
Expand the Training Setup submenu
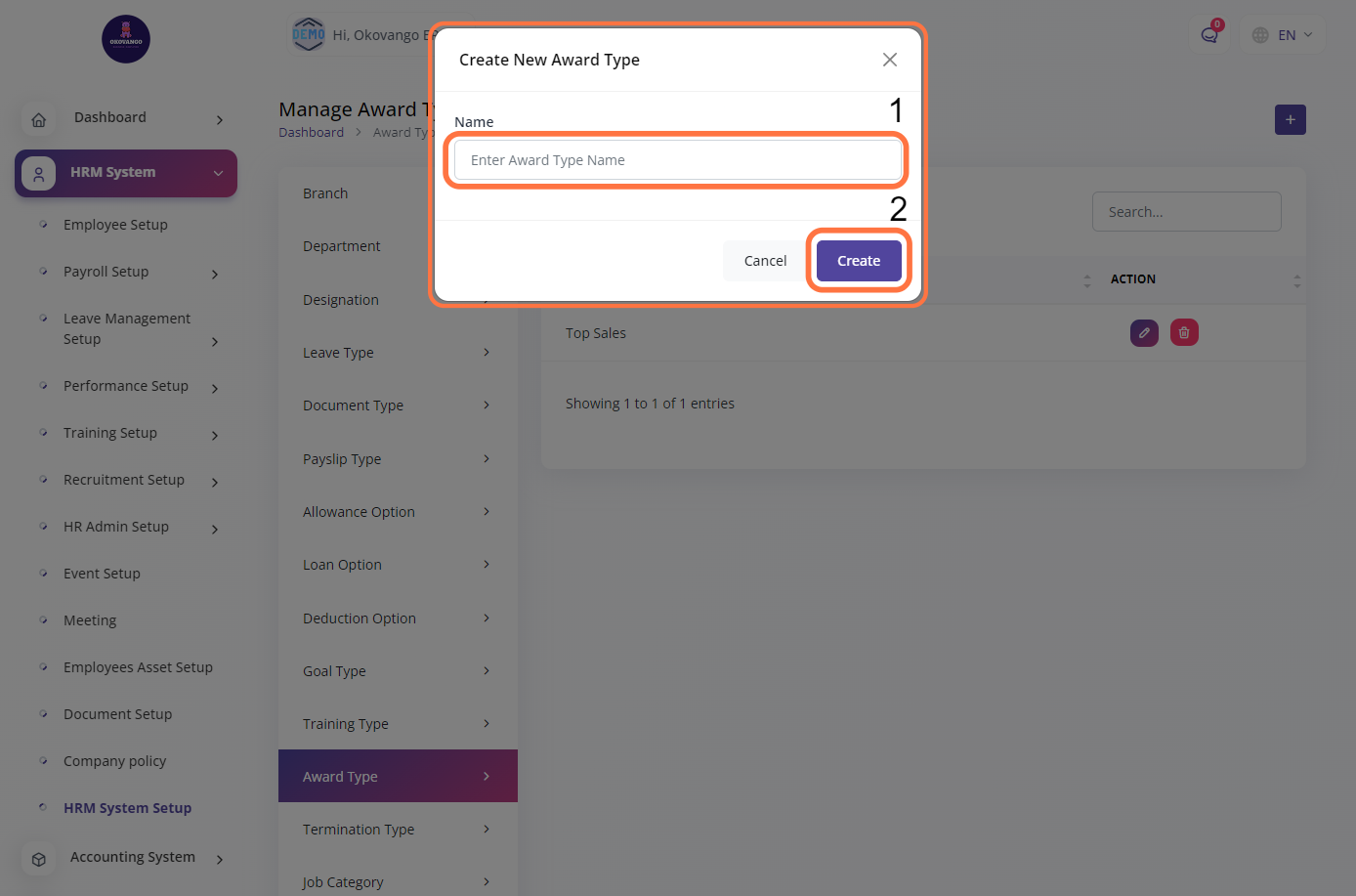pos(215,435)
